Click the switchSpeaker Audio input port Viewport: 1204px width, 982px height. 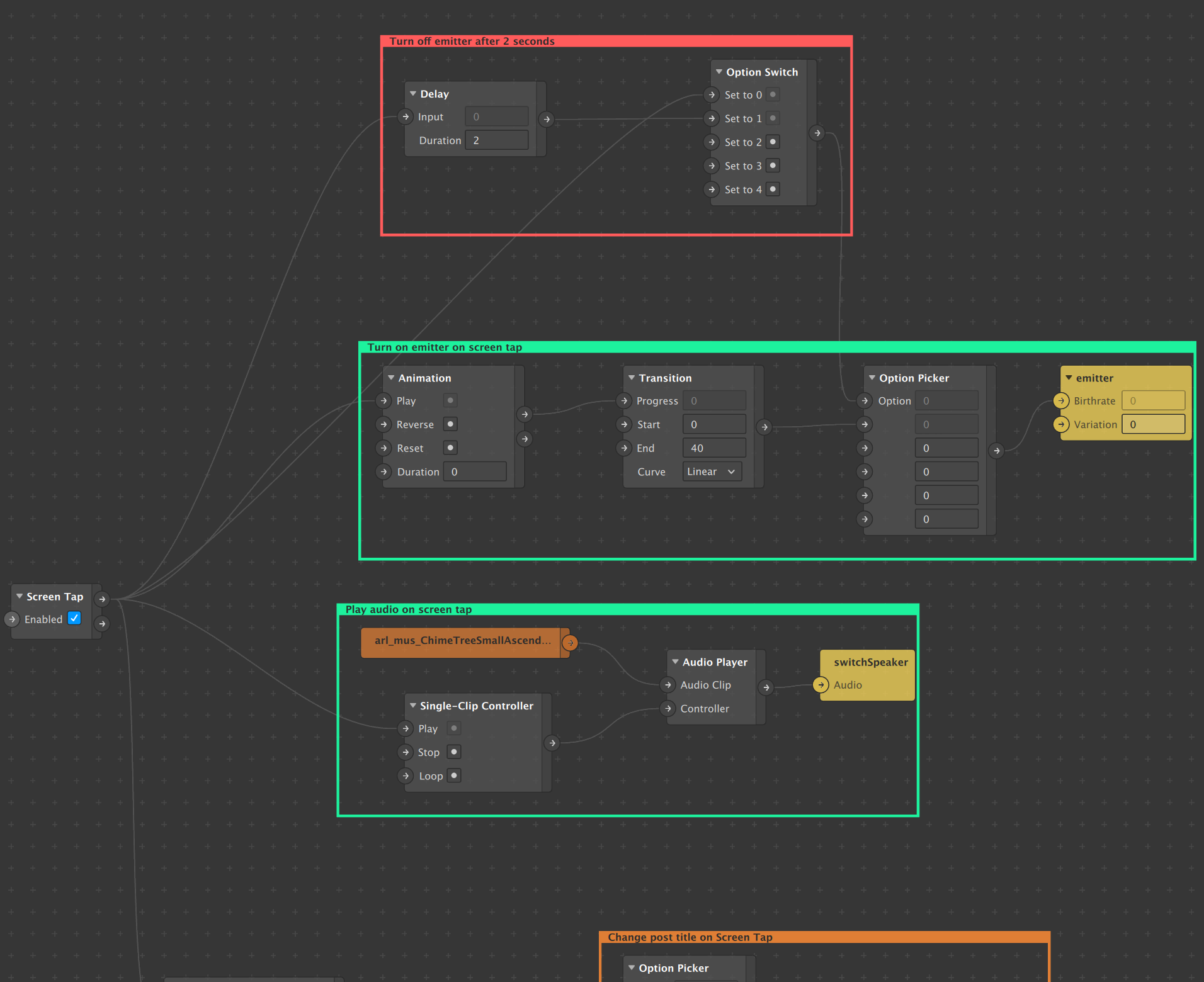(x=821, y=685)
